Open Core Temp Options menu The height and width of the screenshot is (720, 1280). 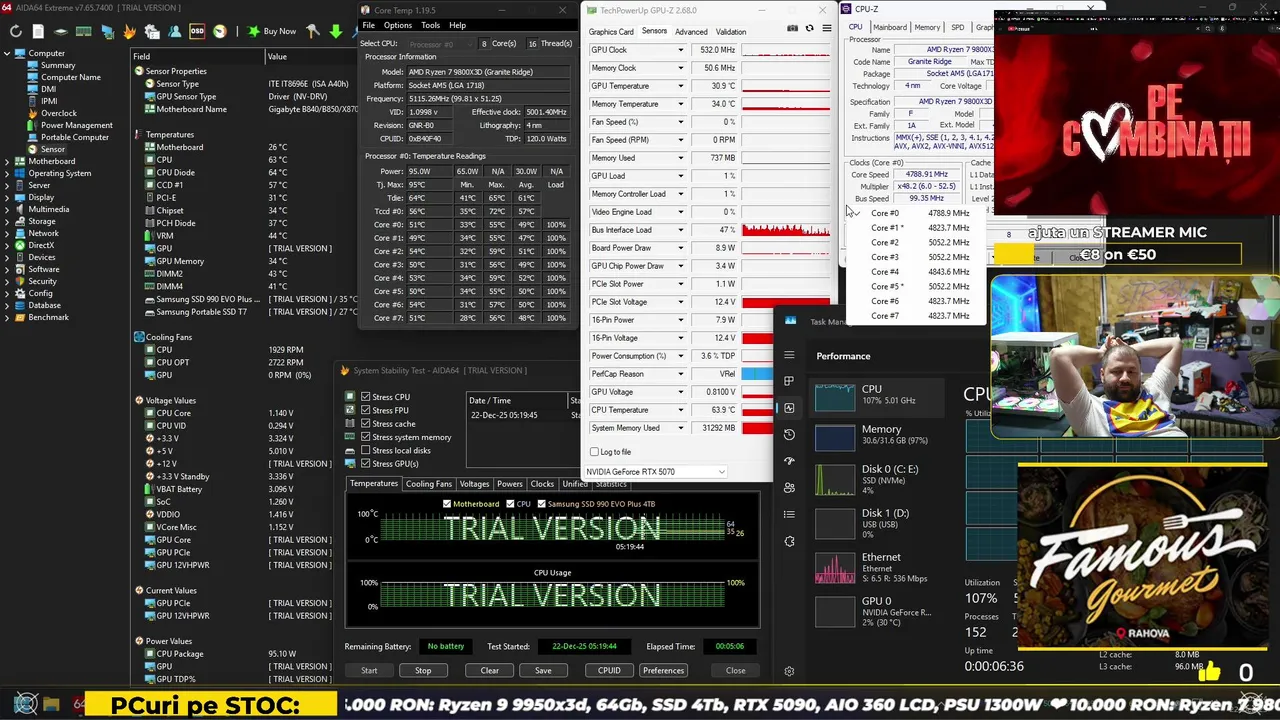point(397,25)
